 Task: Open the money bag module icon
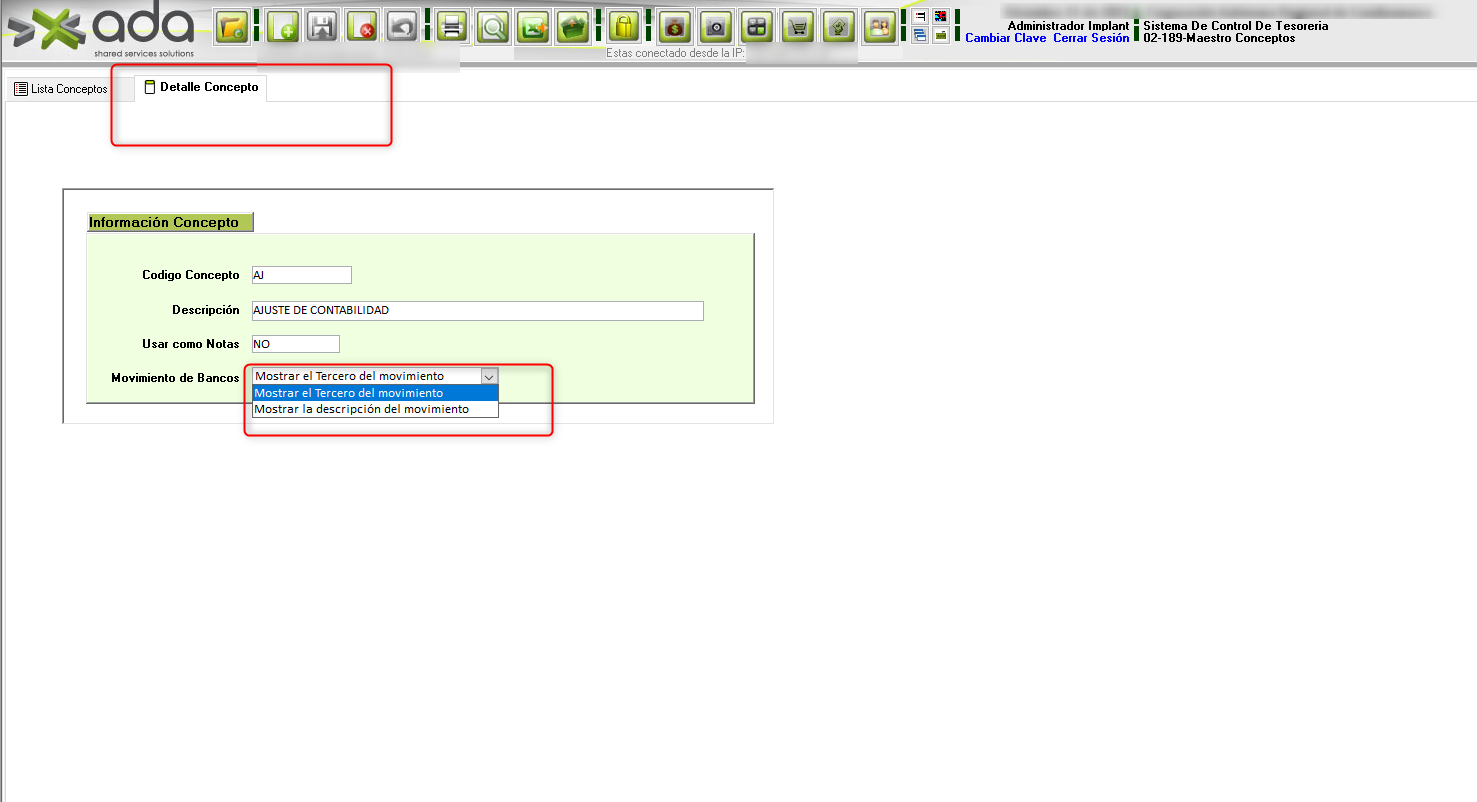coord(675,27)
